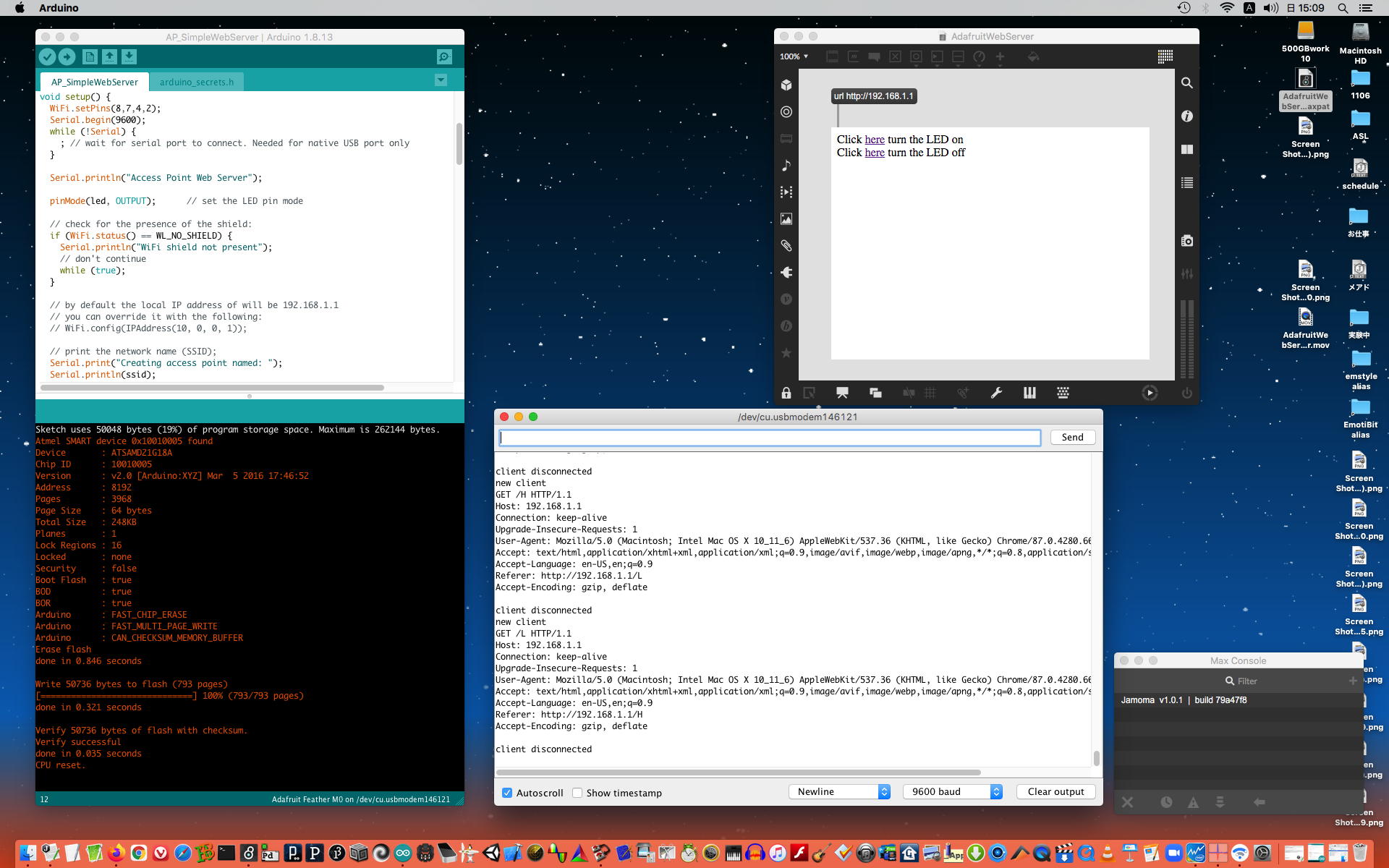This screenshot has width=1389, height=868.
Task: Open the Max inspector info icon
Action: (x=1186, y=116)
